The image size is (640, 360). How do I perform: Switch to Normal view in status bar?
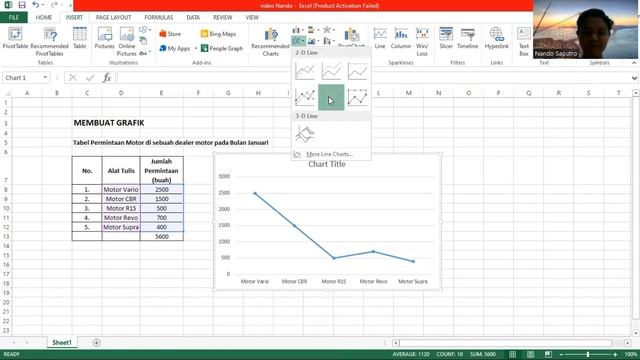tap(512, 354)
